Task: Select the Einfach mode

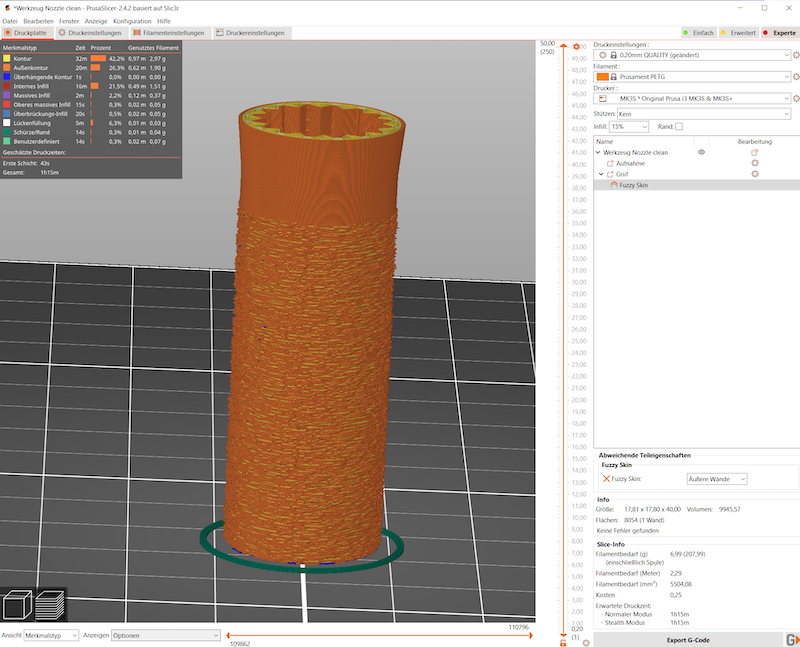Action: click(698, 33)
